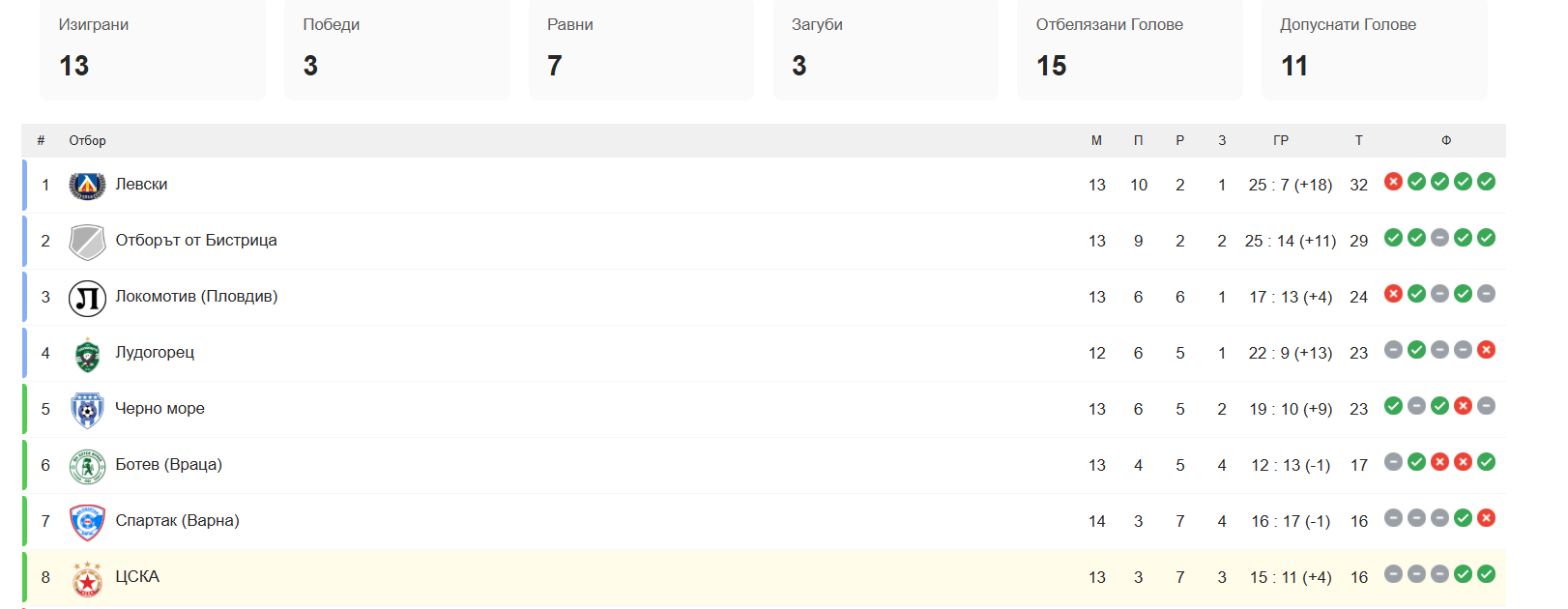Click the Spartak Varna club crest
1568x609 pixels.
[87, 522]
